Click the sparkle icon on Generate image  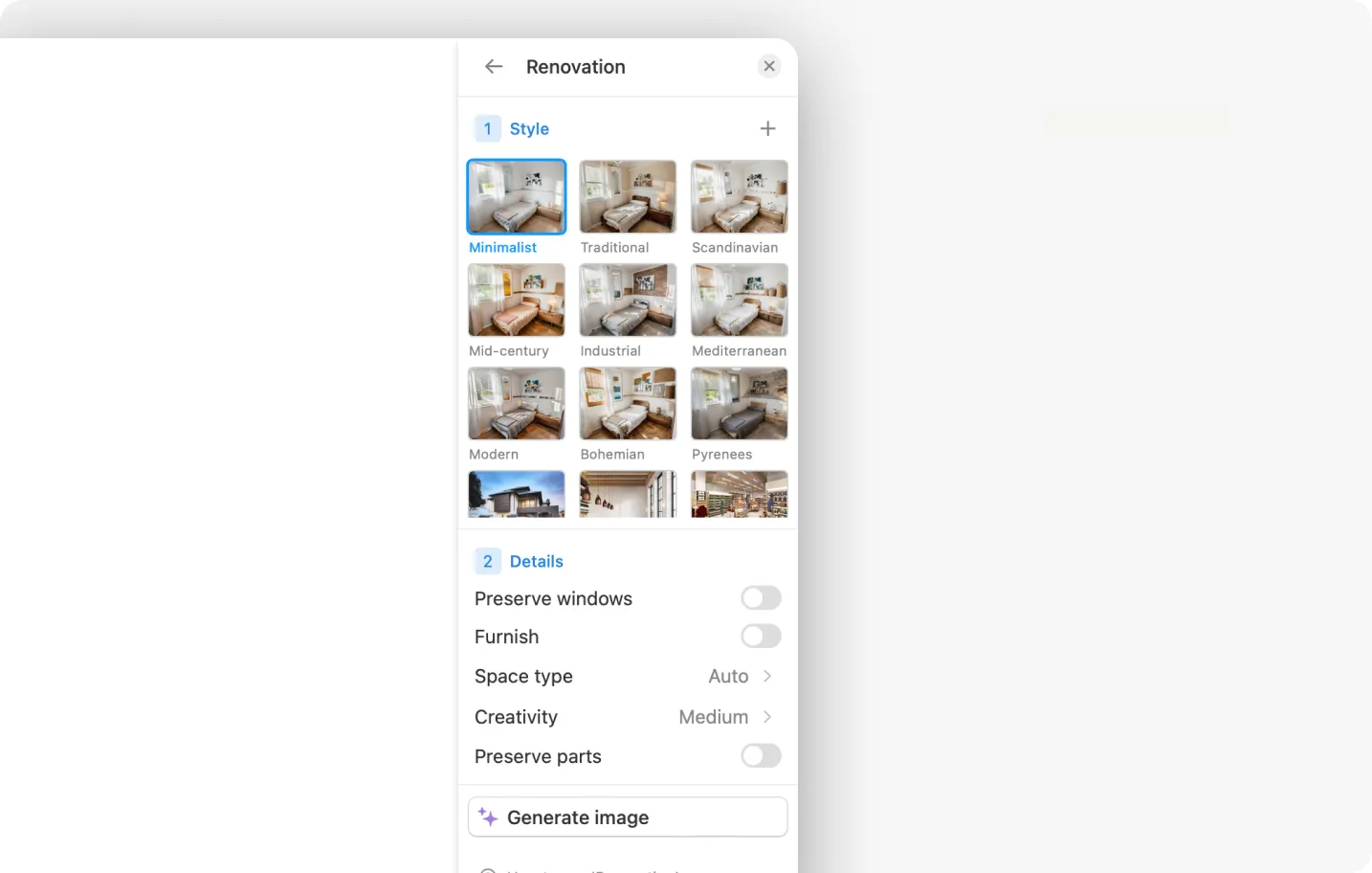488,817
